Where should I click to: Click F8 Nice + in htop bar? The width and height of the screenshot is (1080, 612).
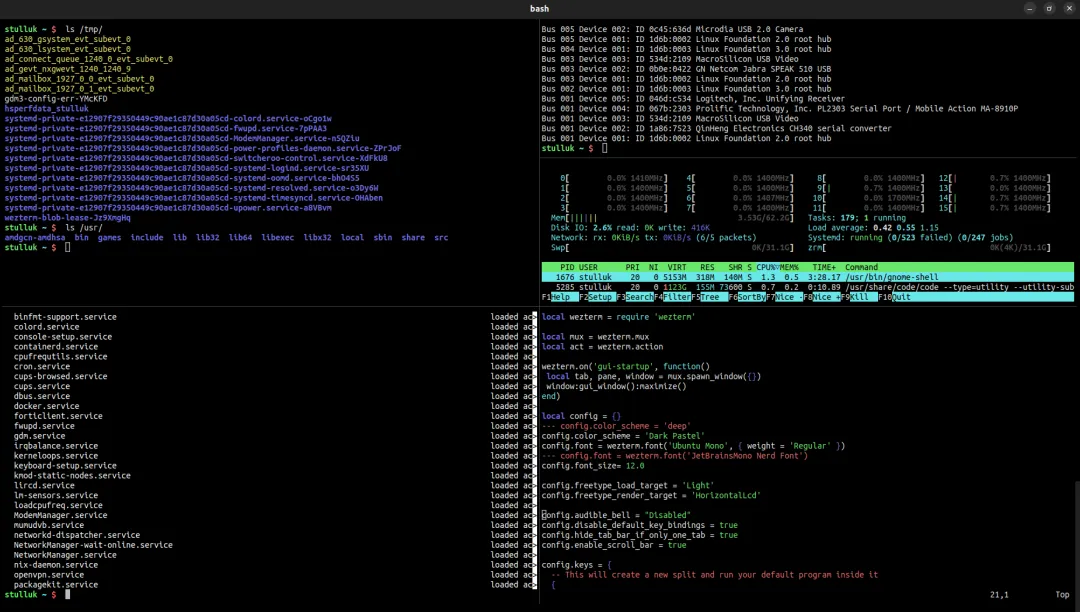coord(822,297)
